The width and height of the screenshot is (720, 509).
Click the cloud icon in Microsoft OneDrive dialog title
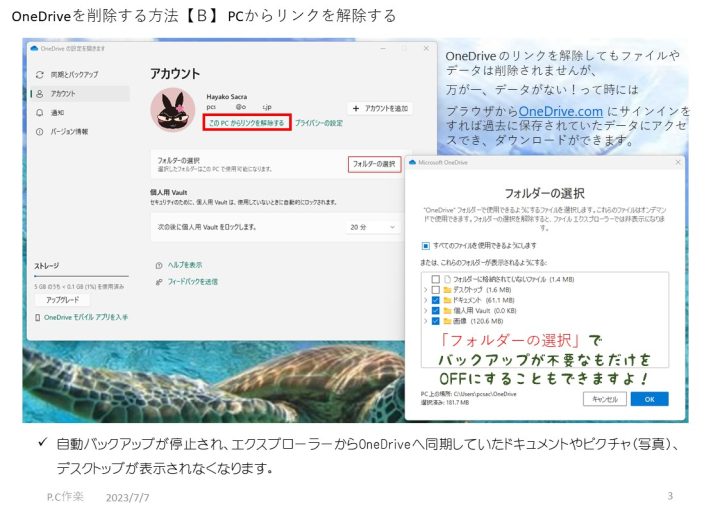(412, 162)
